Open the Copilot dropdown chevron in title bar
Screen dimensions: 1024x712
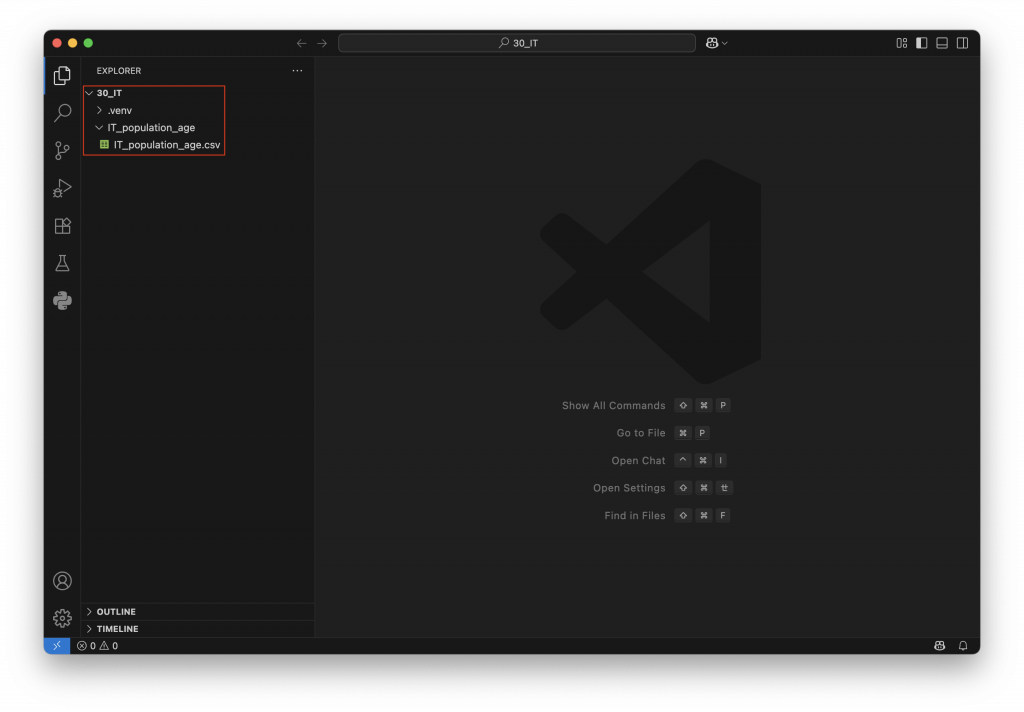725,43
